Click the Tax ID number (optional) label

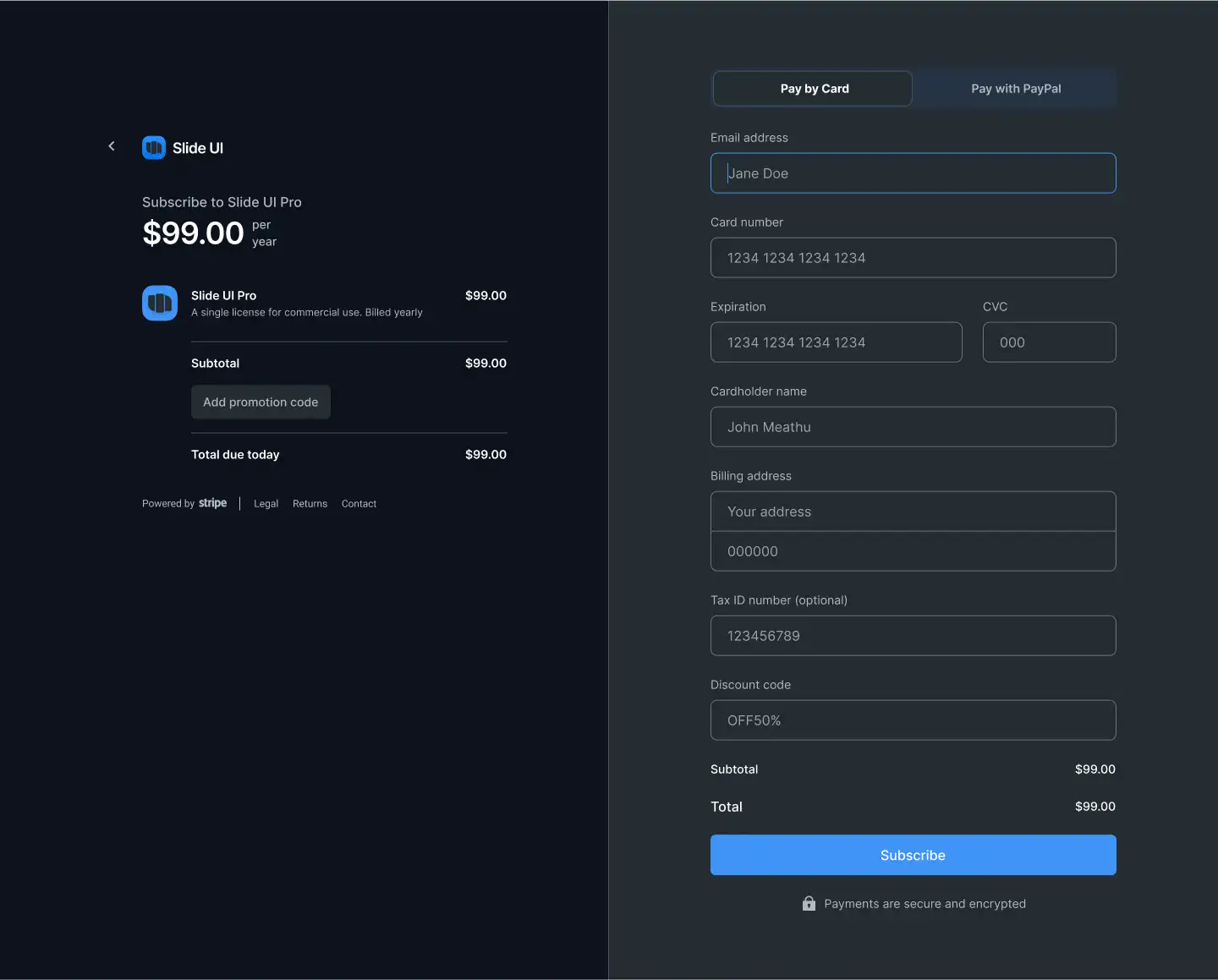(779, 600)
